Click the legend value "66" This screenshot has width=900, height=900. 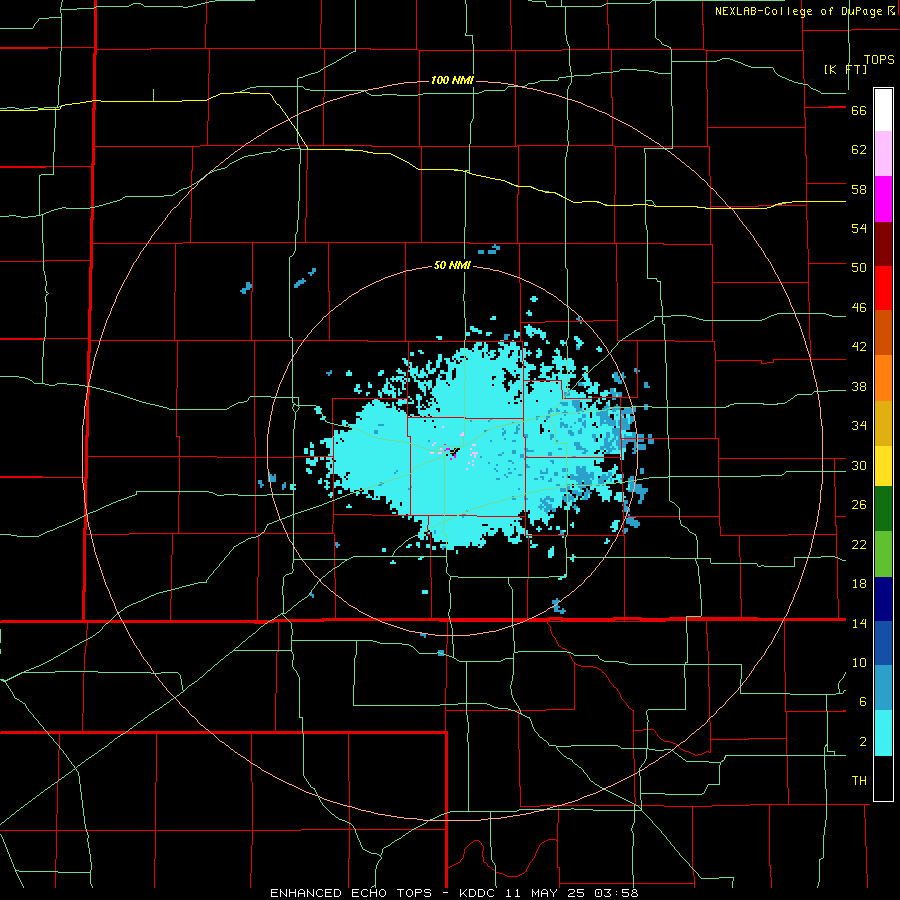point(859,111)
